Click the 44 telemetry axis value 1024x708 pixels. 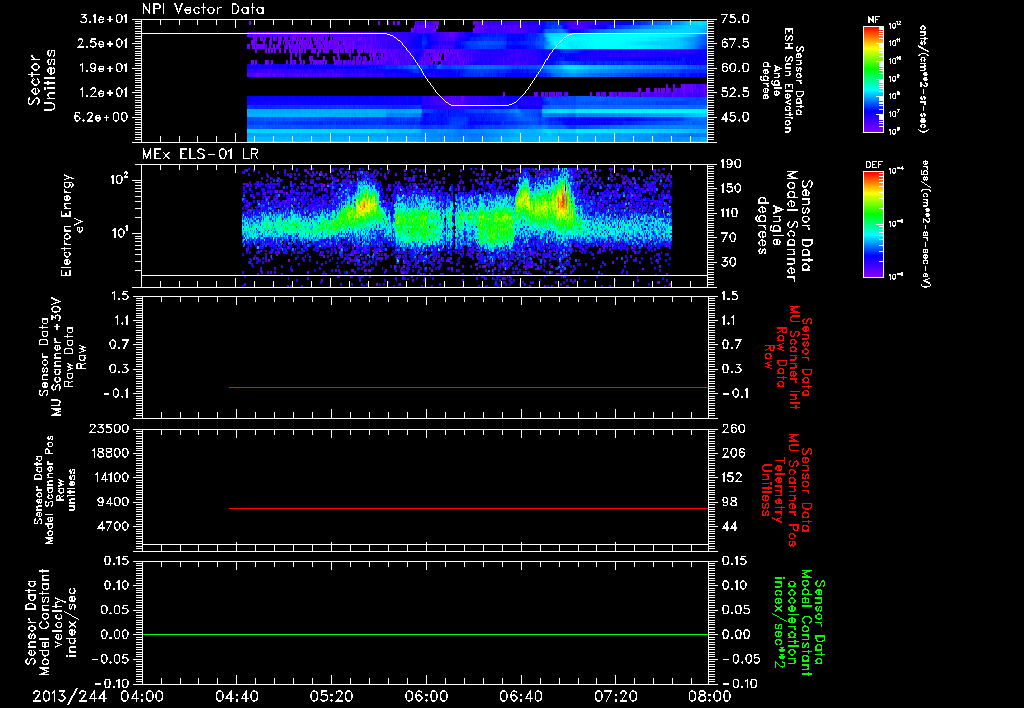pyautogui.click(x=728, y=526)
